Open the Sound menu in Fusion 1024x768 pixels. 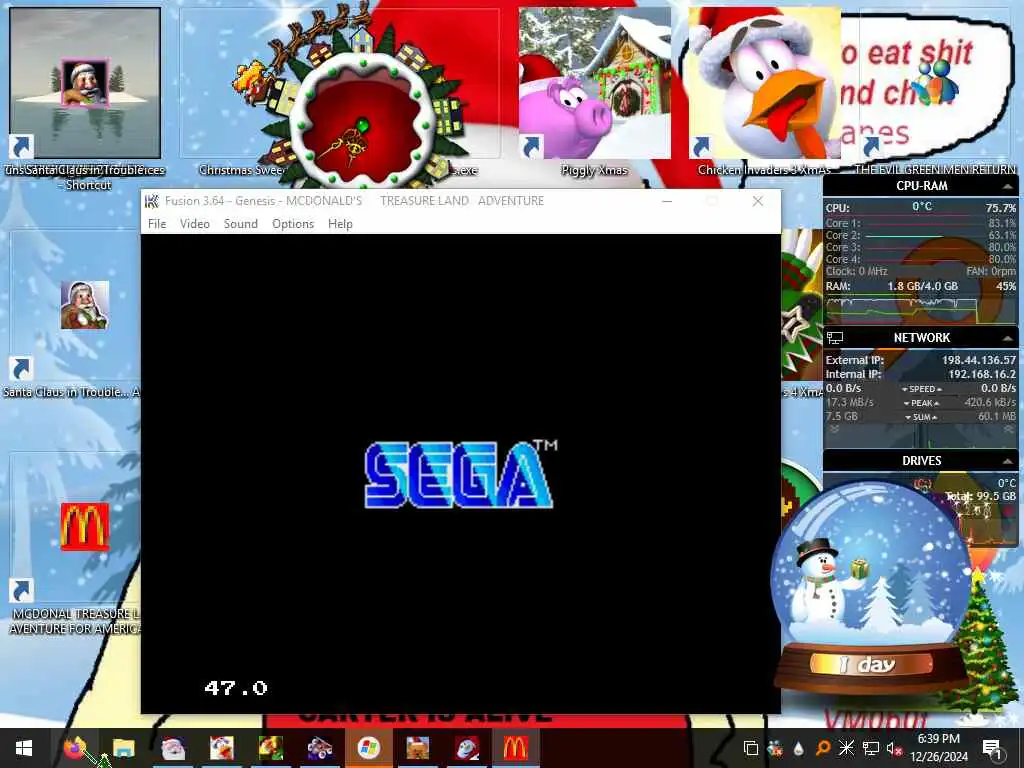[240, 223]
